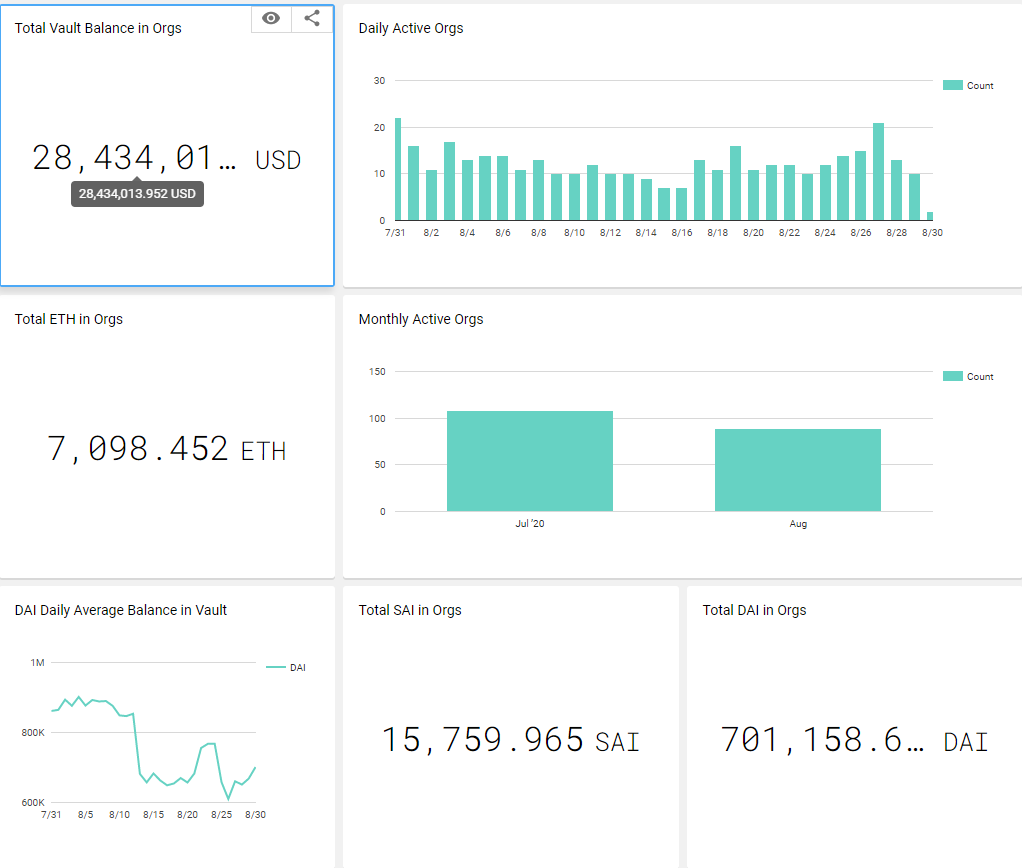Click the tall 8/27 bar in Daily Active Orgs
The image size is (1022, 868).
coord(878,172)
